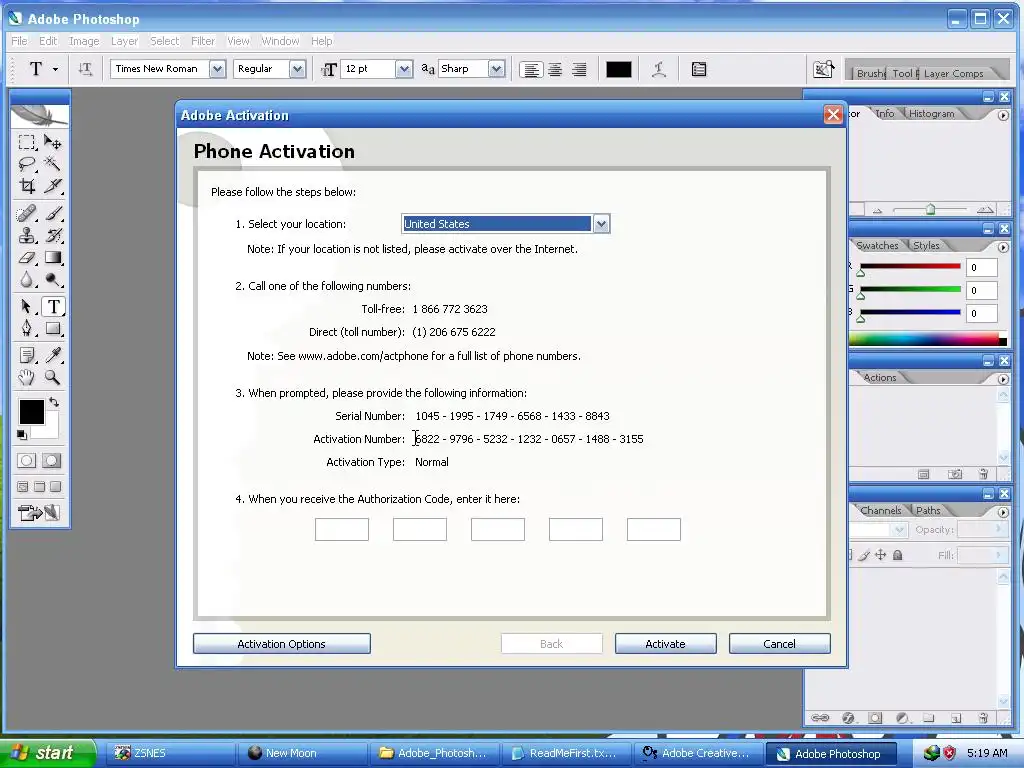The image size is (1024, 768).
Task: Click the first Authorization Code field
Action: (x=342, y=530)
